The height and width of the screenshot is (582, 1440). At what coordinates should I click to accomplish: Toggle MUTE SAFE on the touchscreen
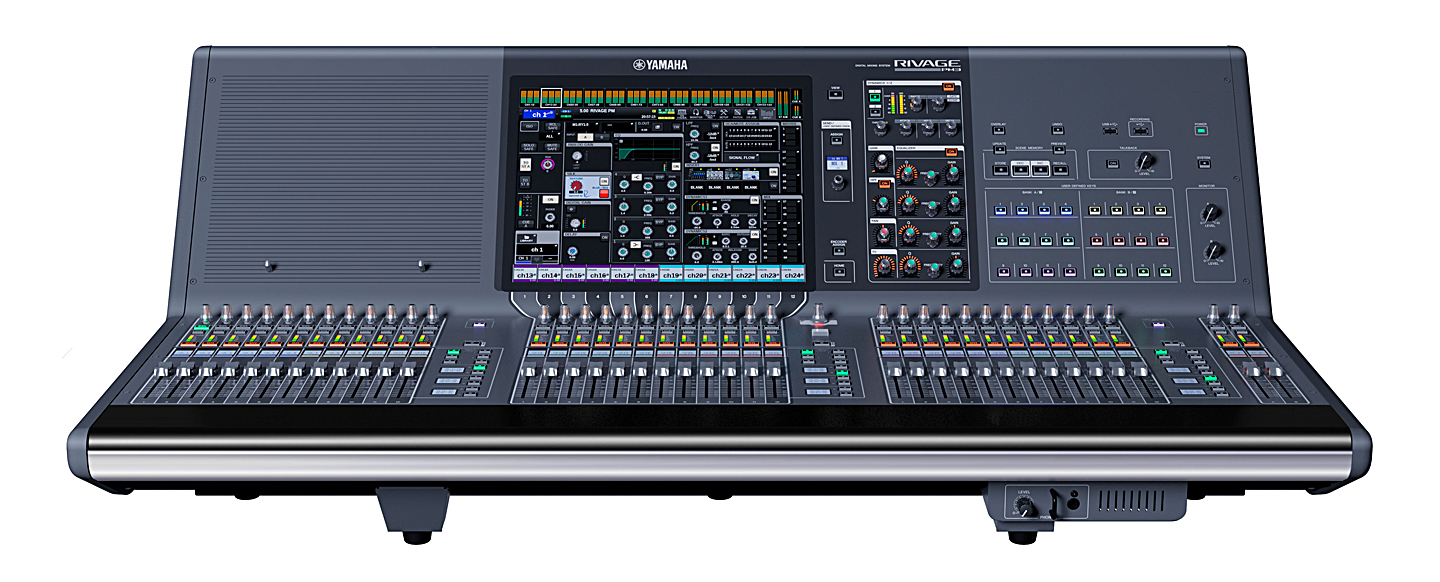(x=552, y=147)
